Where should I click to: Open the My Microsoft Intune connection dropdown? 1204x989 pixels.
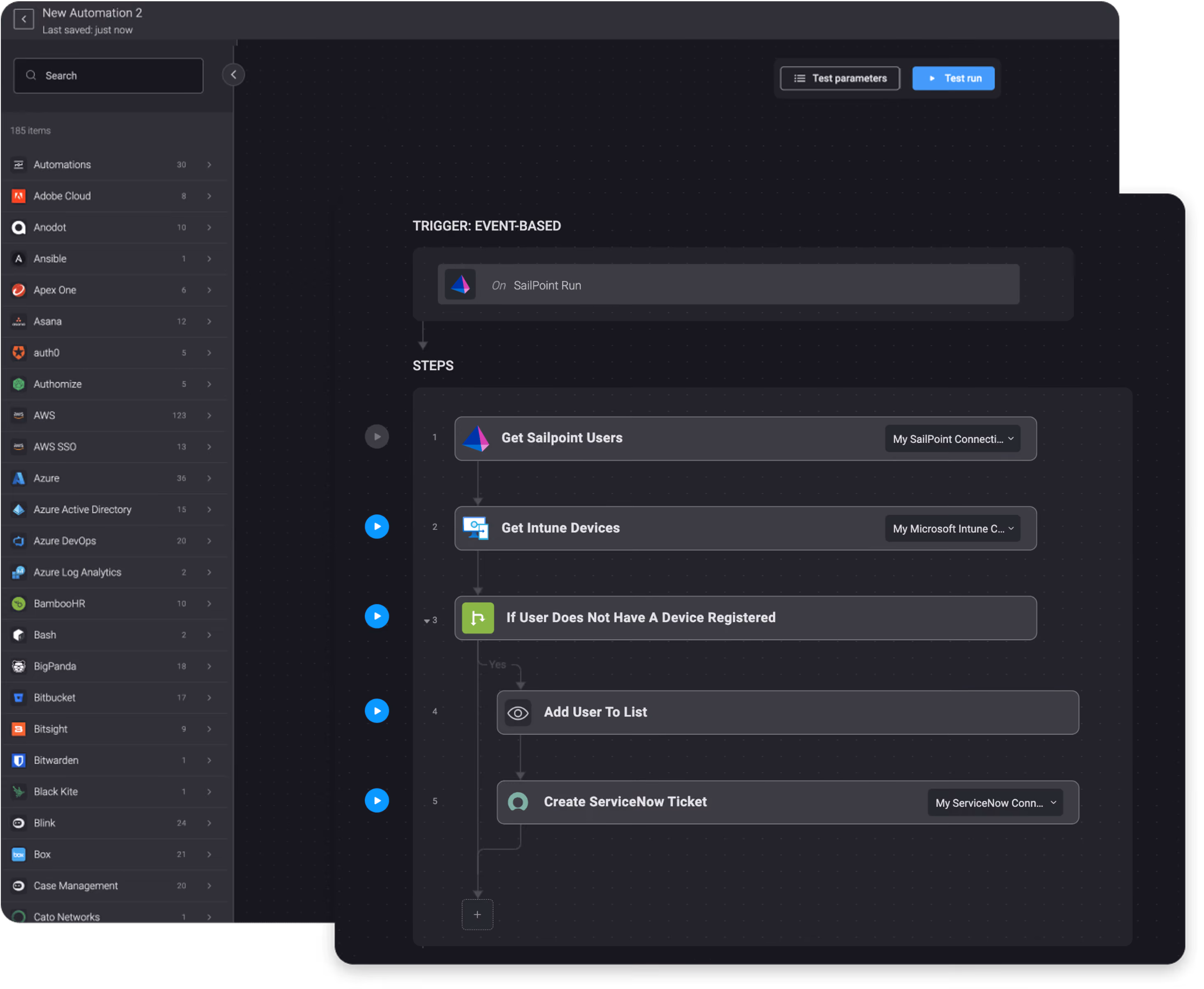coord(953,528)
